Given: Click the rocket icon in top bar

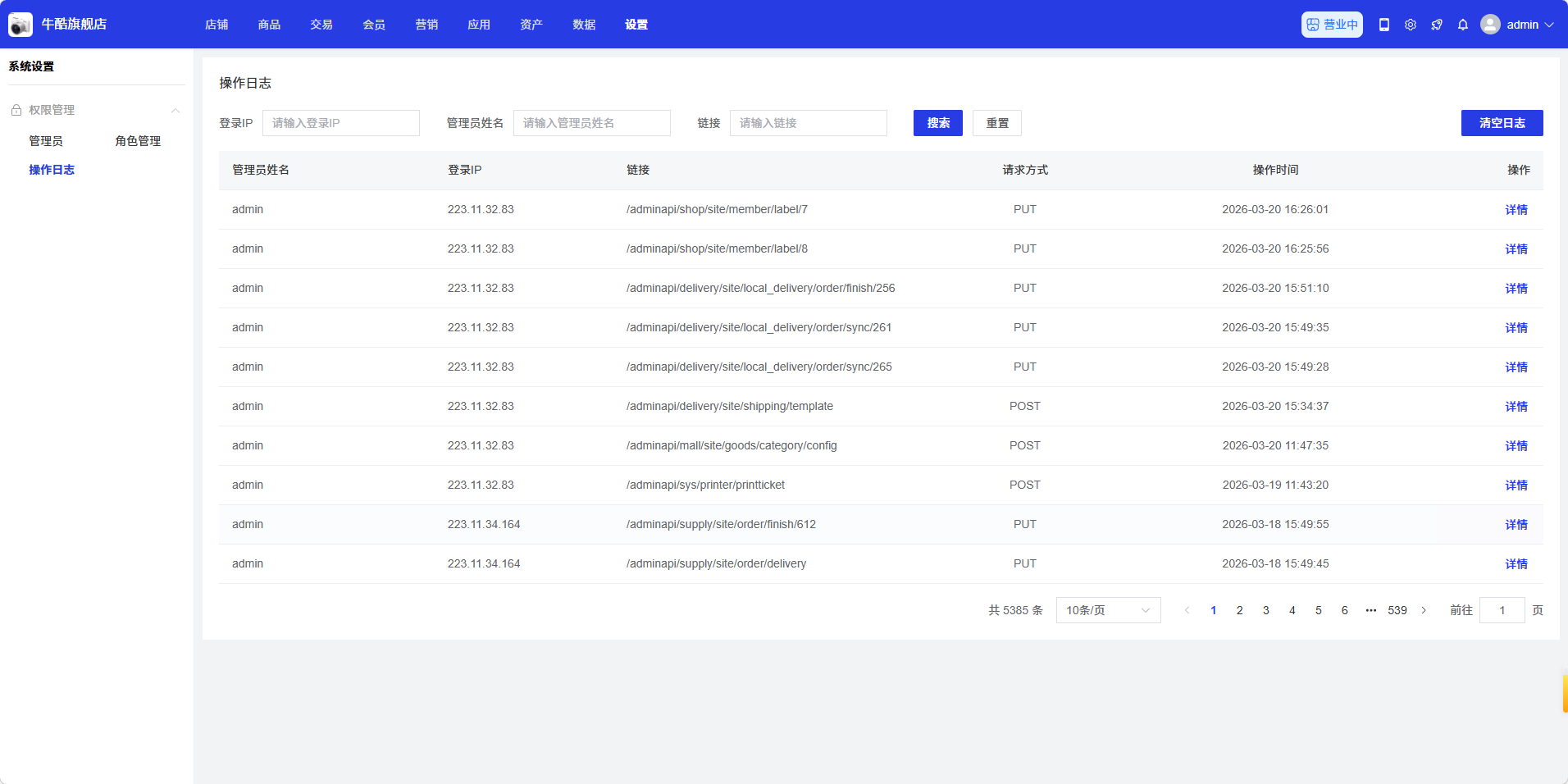Looking at the screenshot, I should tap(1437, 25).
